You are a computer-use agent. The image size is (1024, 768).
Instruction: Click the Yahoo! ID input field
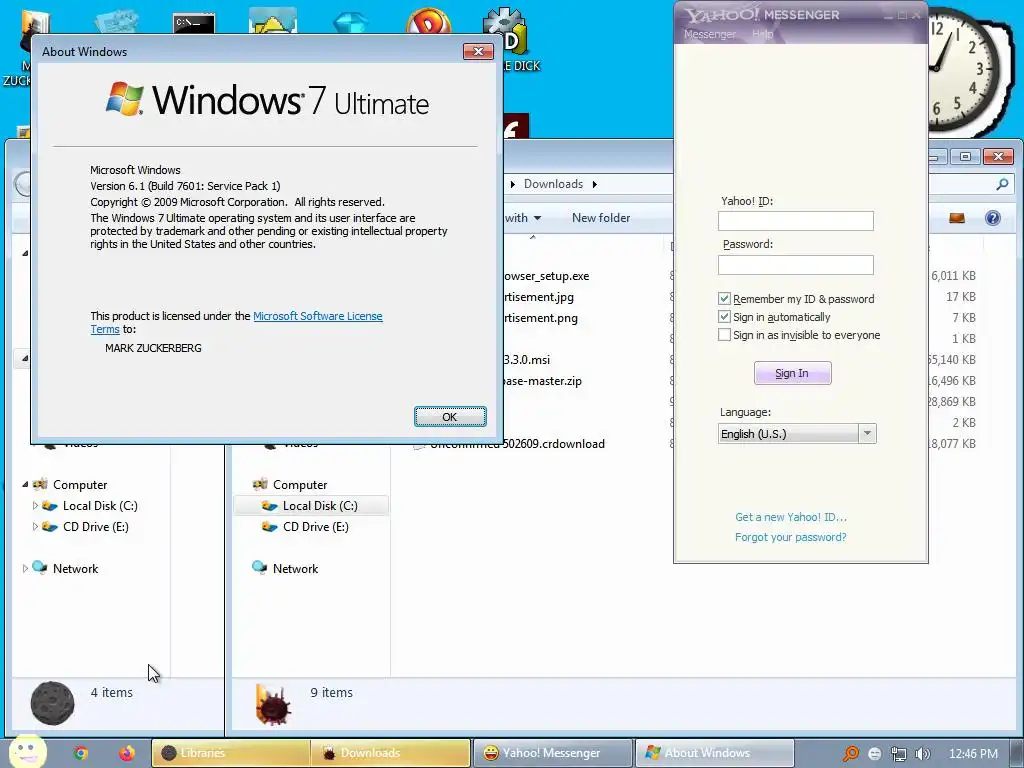tap(795, 221)
